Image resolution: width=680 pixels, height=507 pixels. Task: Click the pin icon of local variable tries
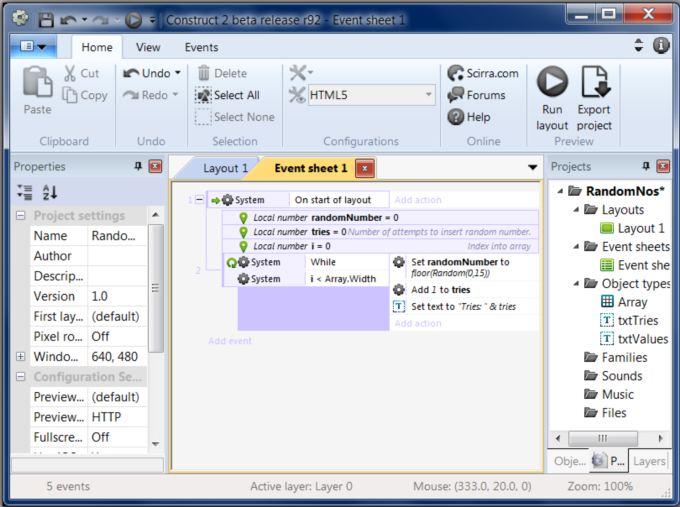[244, 232]
